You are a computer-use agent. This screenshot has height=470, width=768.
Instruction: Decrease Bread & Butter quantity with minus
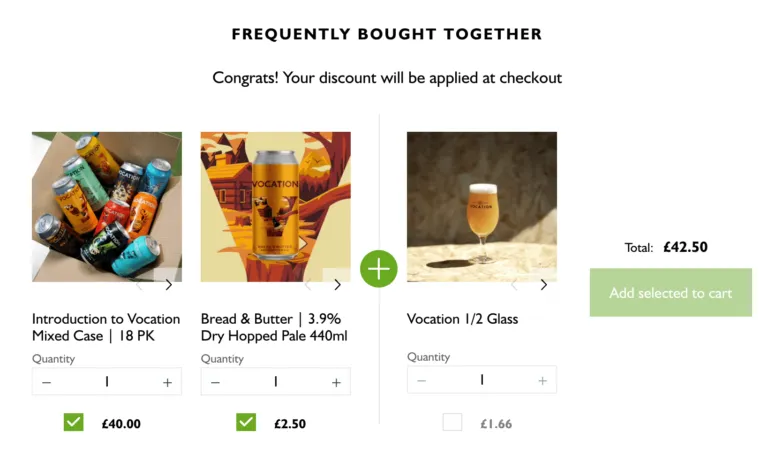point(215,382)
